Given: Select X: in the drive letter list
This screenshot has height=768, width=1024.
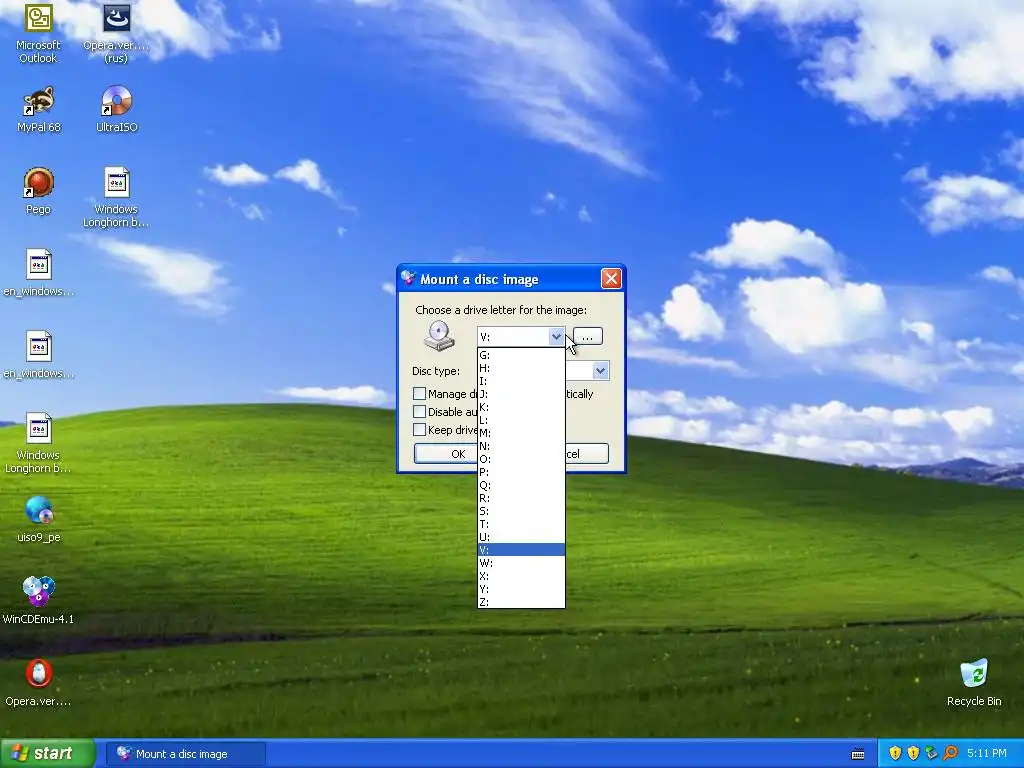Looking at the screenshot, I should coord(521,576).
